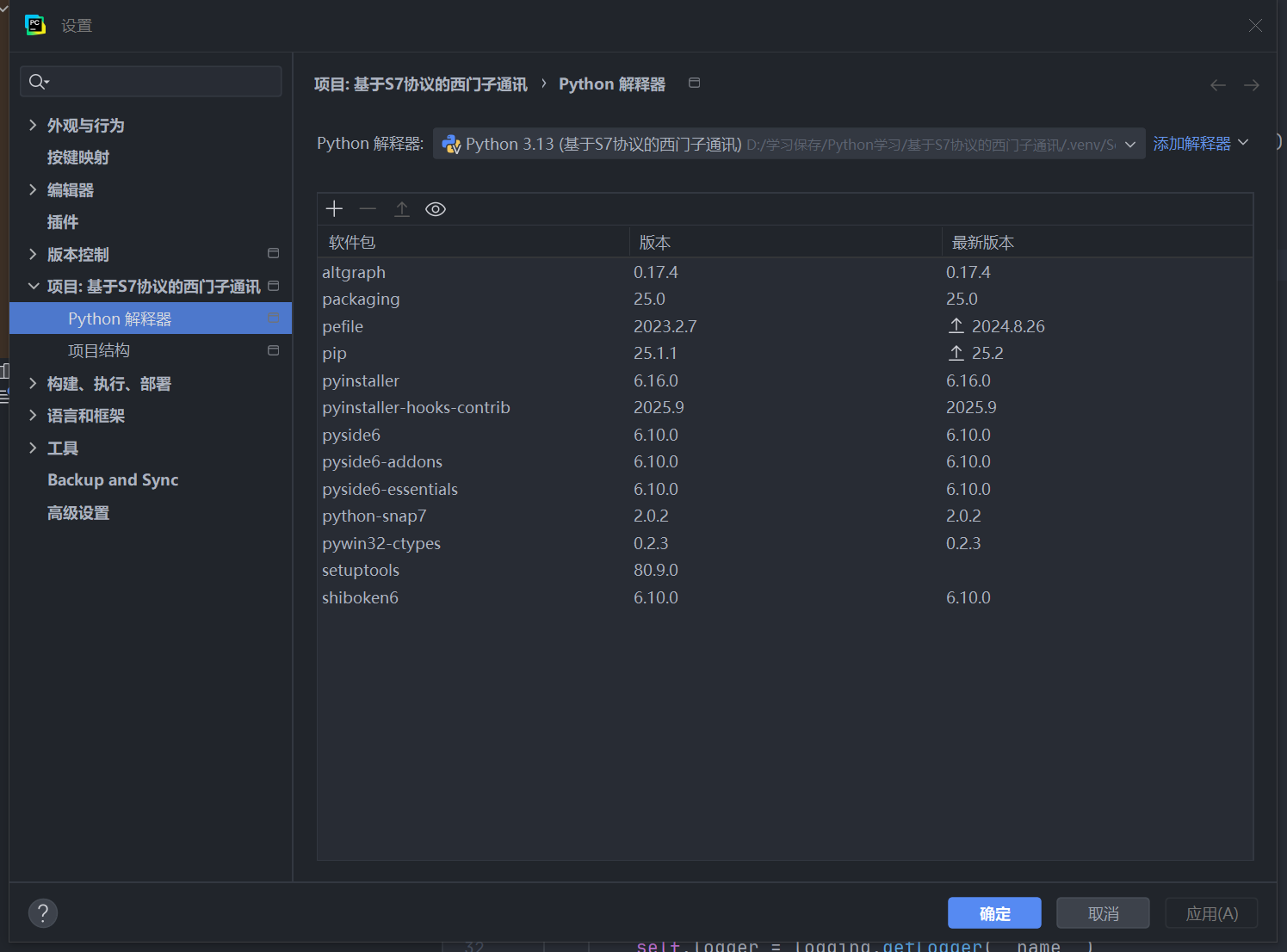The image size is (1287, 952).
Task: Click the 应用(A) button
Action: (x=1211, y=913)
